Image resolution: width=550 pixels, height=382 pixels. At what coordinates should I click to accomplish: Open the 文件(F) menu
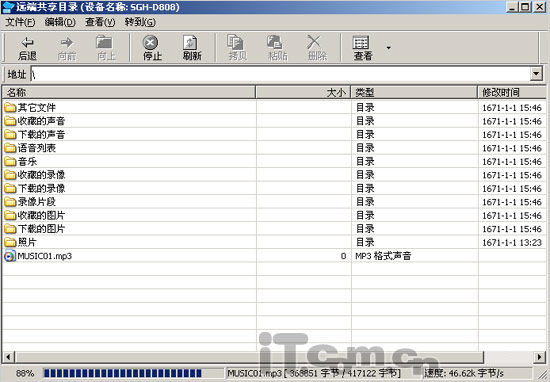pyautogui.click(x=20, y=22)
